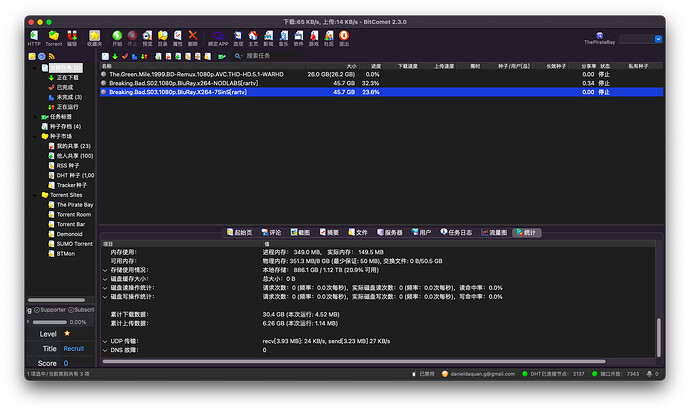Click the green down-arrow filter icon in task toolbar

click(x=115, y=56)
